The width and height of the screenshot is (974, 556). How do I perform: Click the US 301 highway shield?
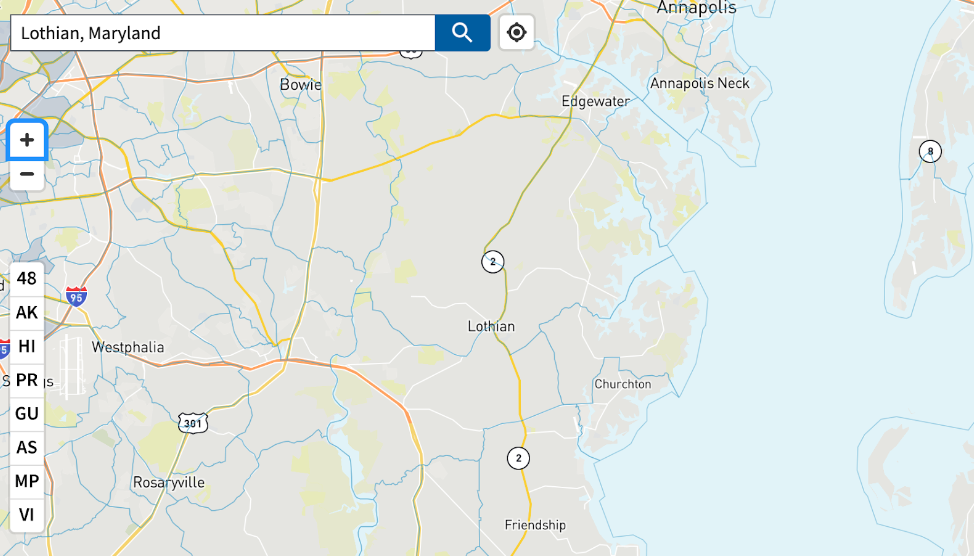(193, 424)
